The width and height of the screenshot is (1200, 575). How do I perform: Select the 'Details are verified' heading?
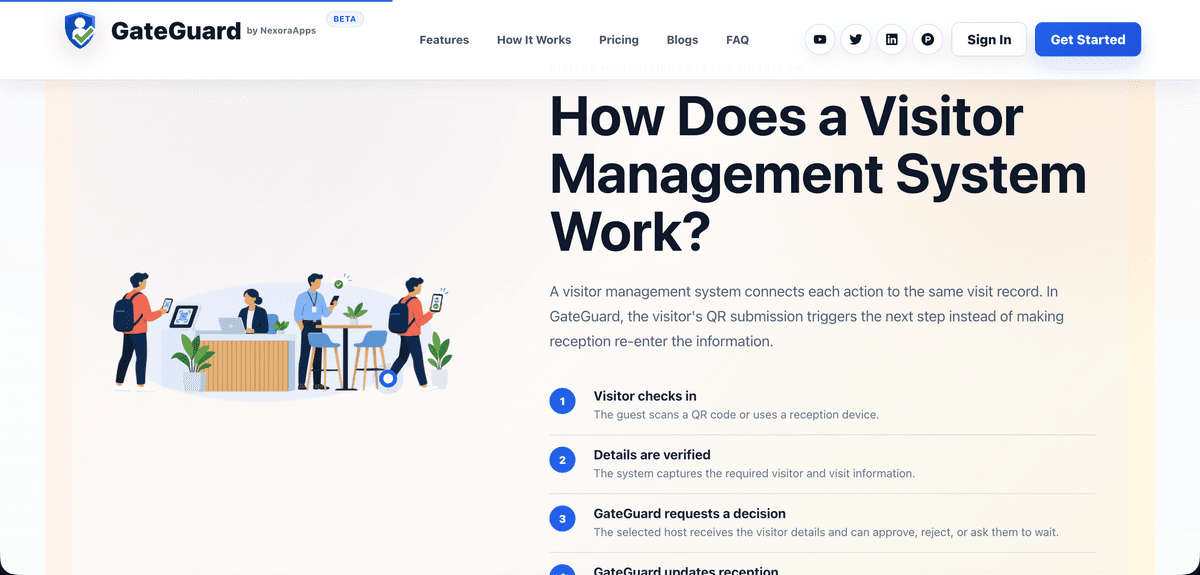pos(652,455)
